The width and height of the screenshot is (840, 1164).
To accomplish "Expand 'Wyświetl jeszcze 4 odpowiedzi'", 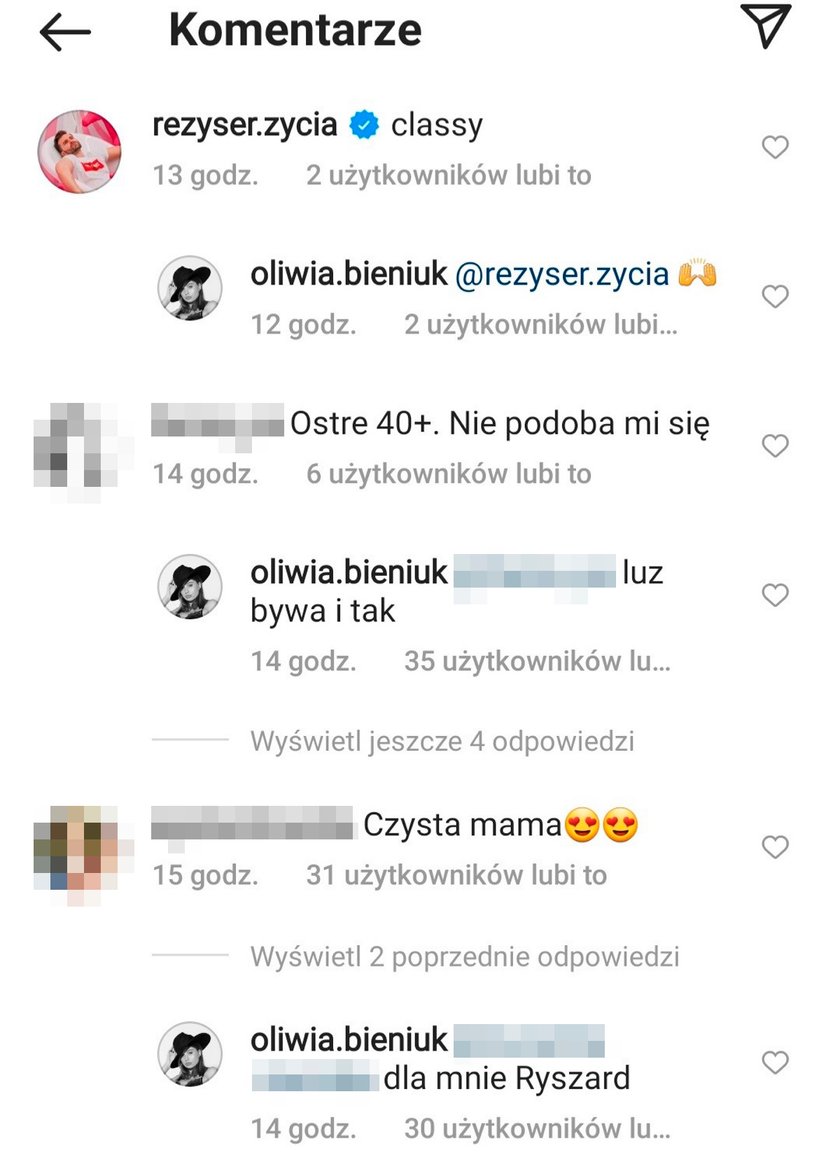I will pos(442,741).
